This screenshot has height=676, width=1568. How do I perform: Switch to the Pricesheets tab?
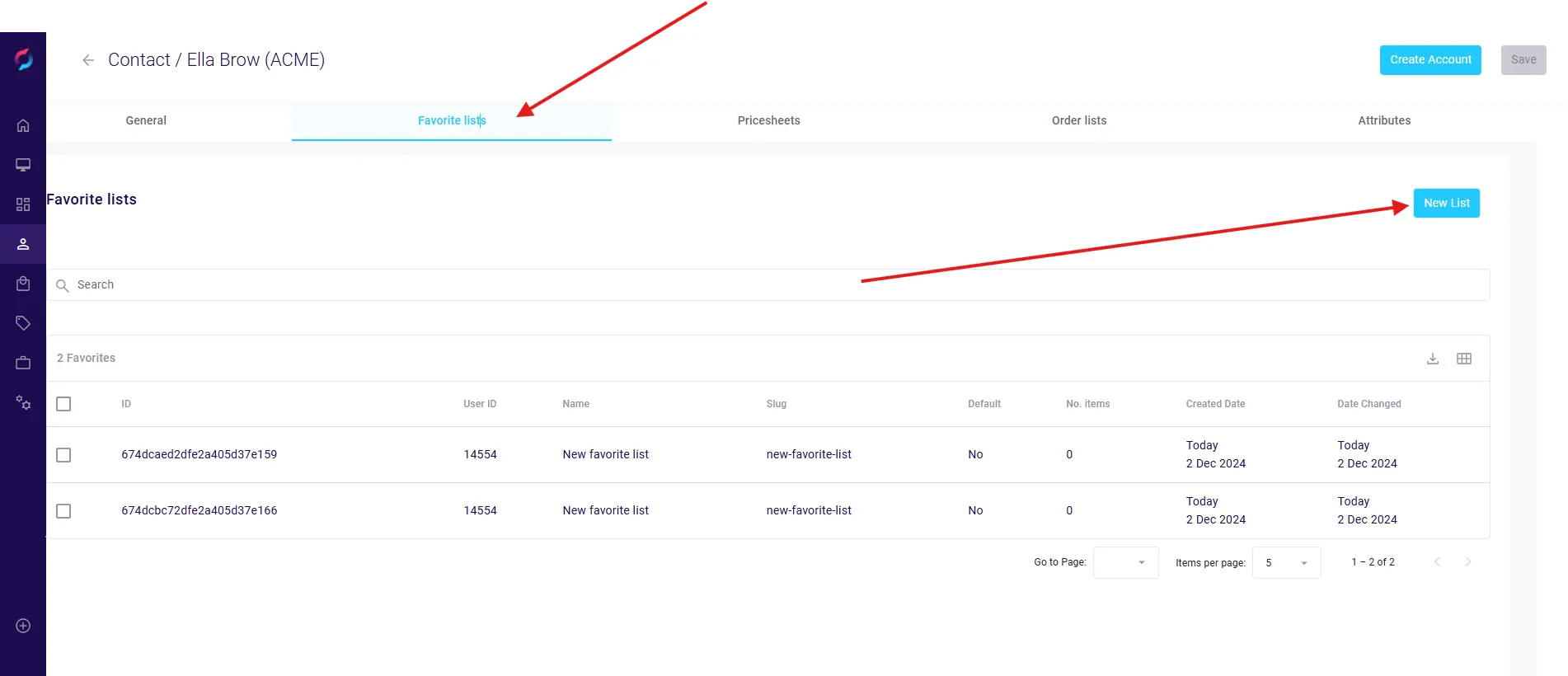click(768, 120)
